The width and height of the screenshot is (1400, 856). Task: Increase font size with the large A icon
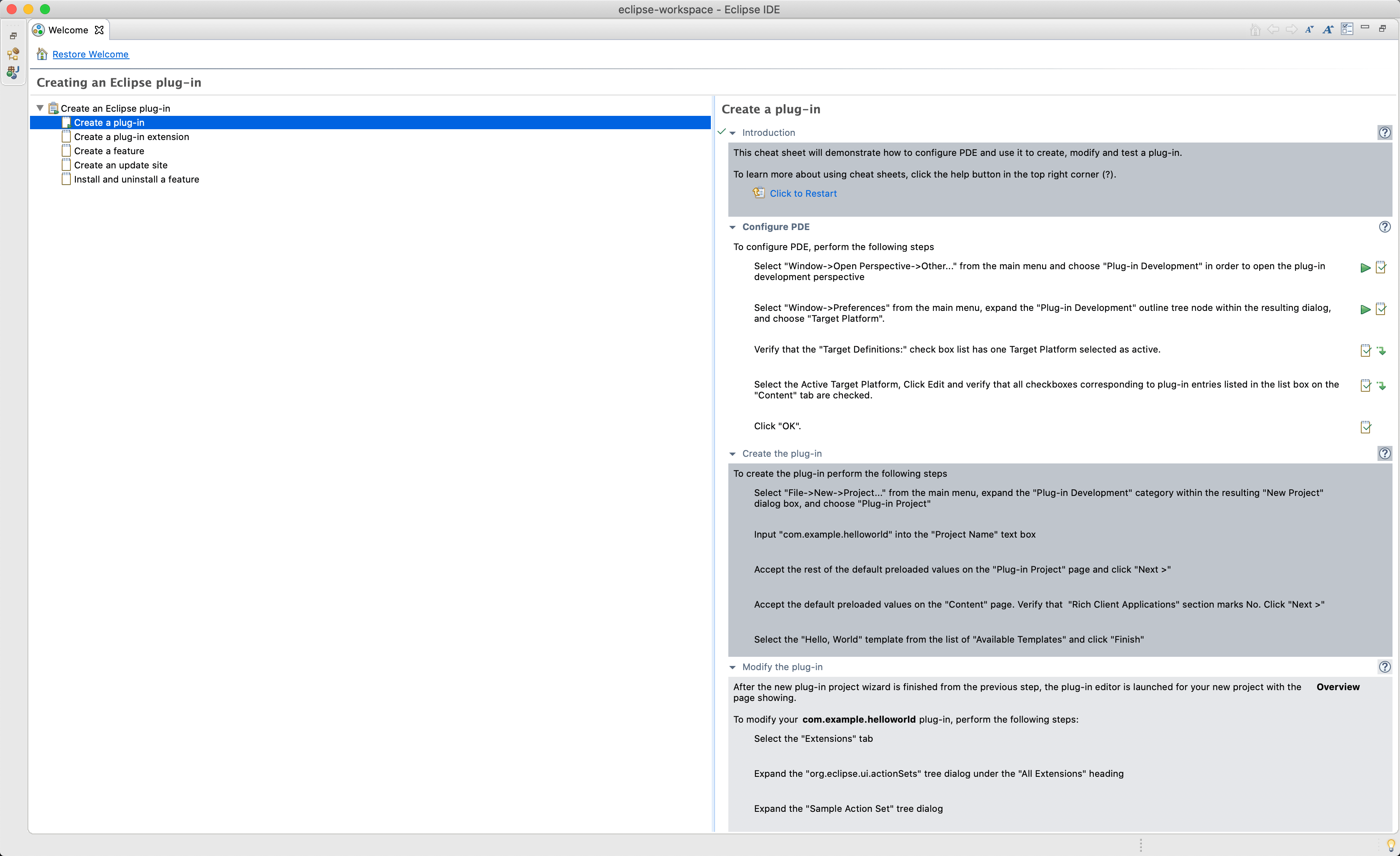[x=1328, y=29]
